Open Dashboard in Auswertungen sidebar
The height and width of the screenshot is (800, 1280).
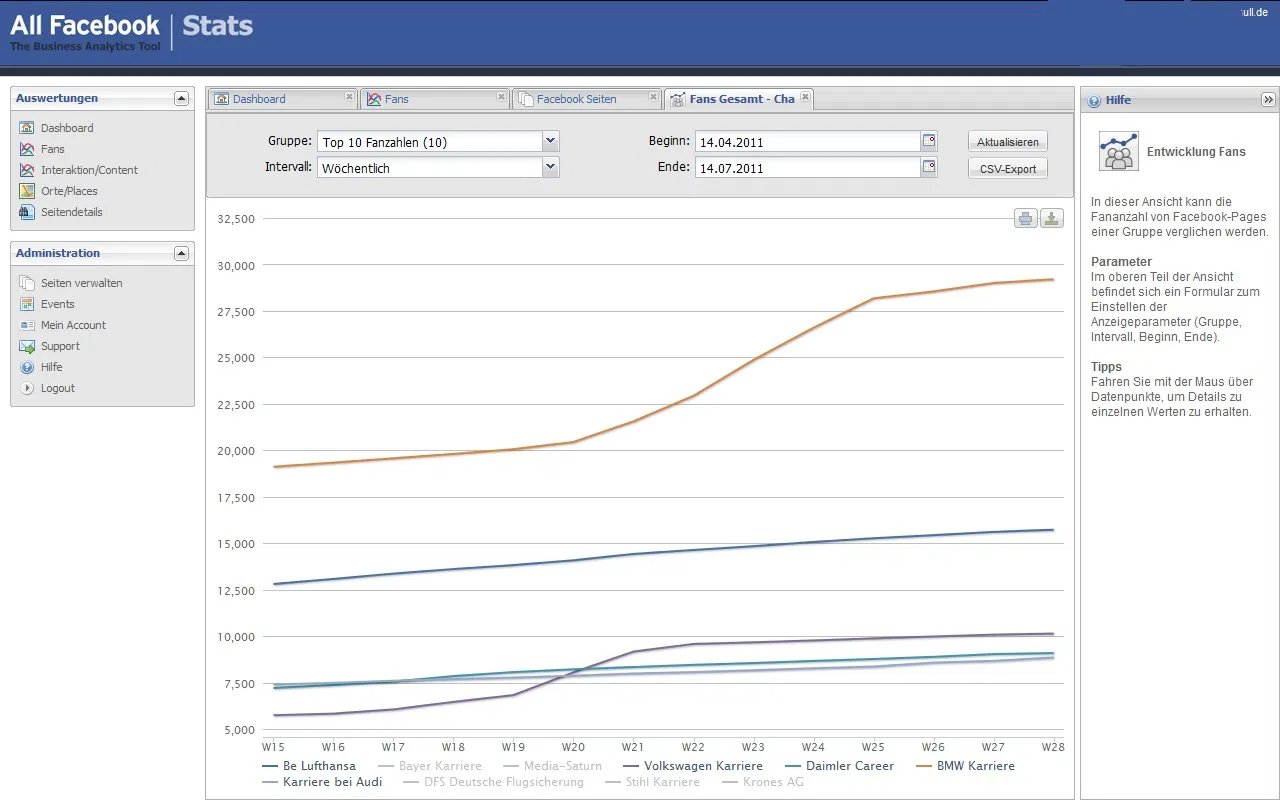click(67, 128)
